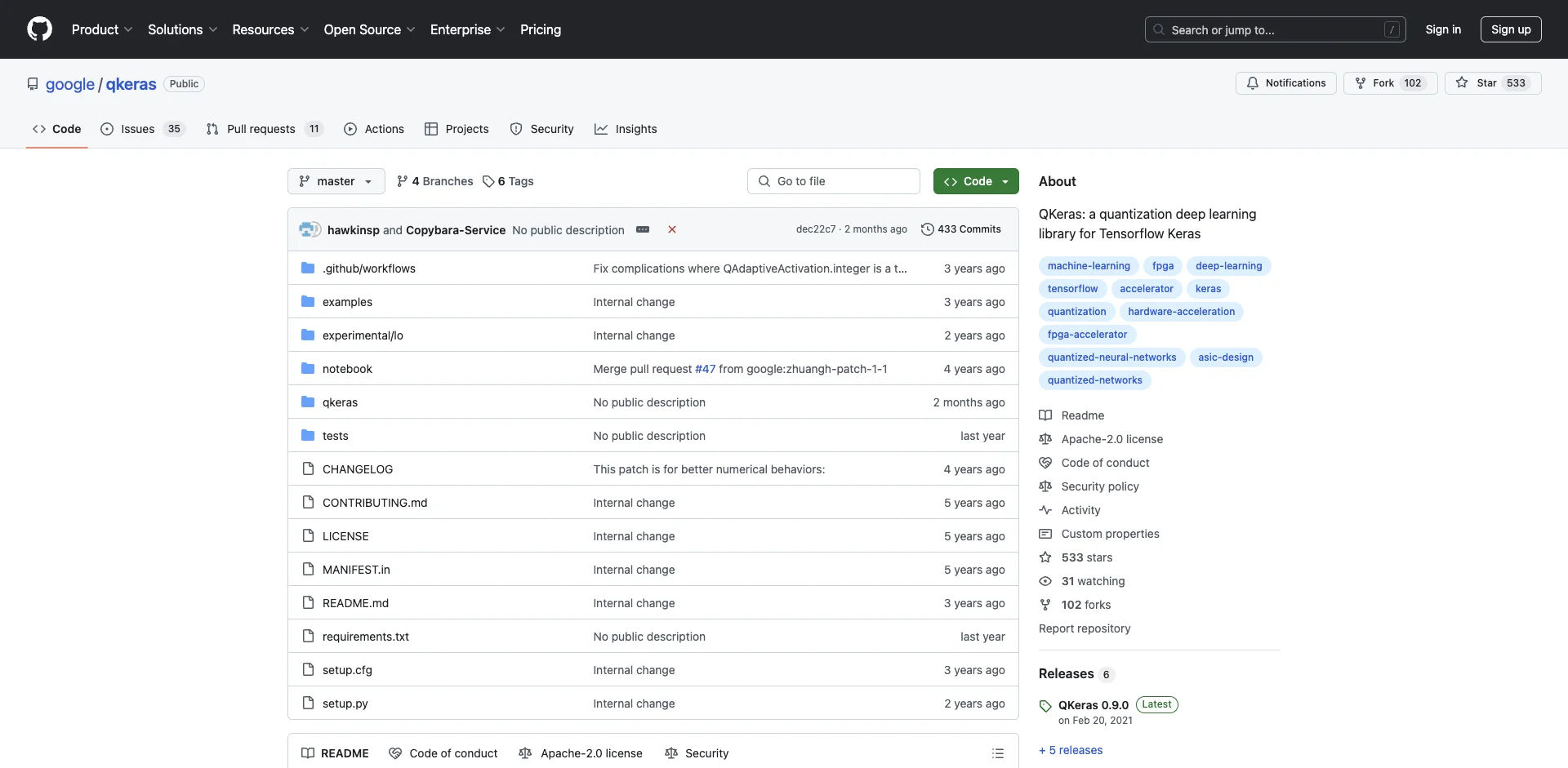Open the Enterprise dropdown

[467, 29]
